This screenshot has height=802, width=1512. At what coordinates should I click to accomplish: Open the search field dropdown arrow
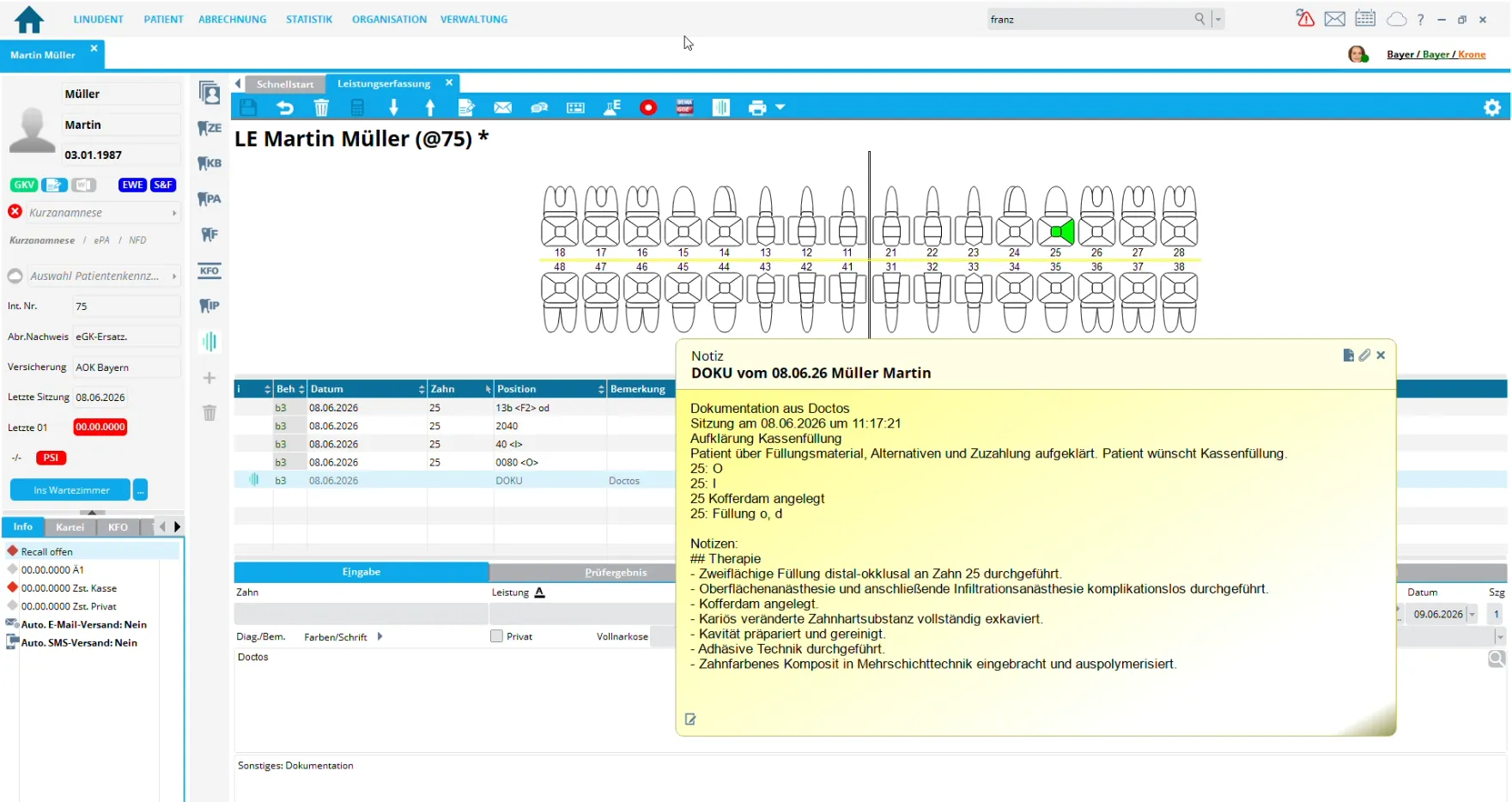(x=1218, y=19)
